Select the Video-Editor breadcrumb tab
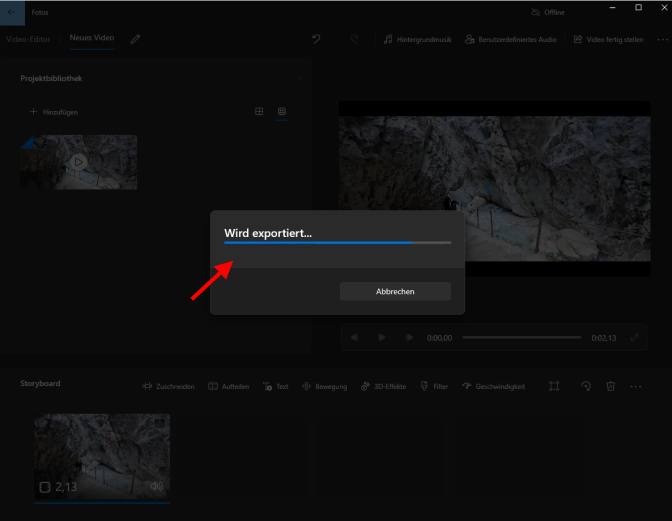 27,39
